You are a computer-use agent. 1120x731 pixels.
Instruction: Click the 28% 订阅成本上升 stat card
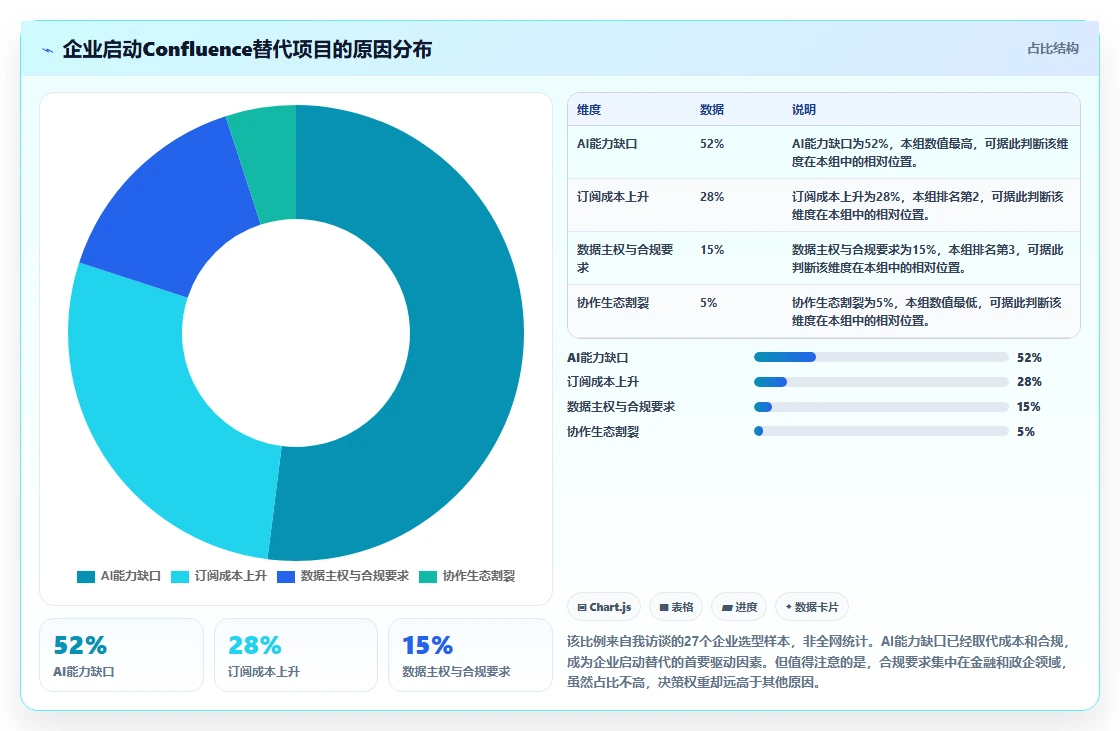(296, 655)
